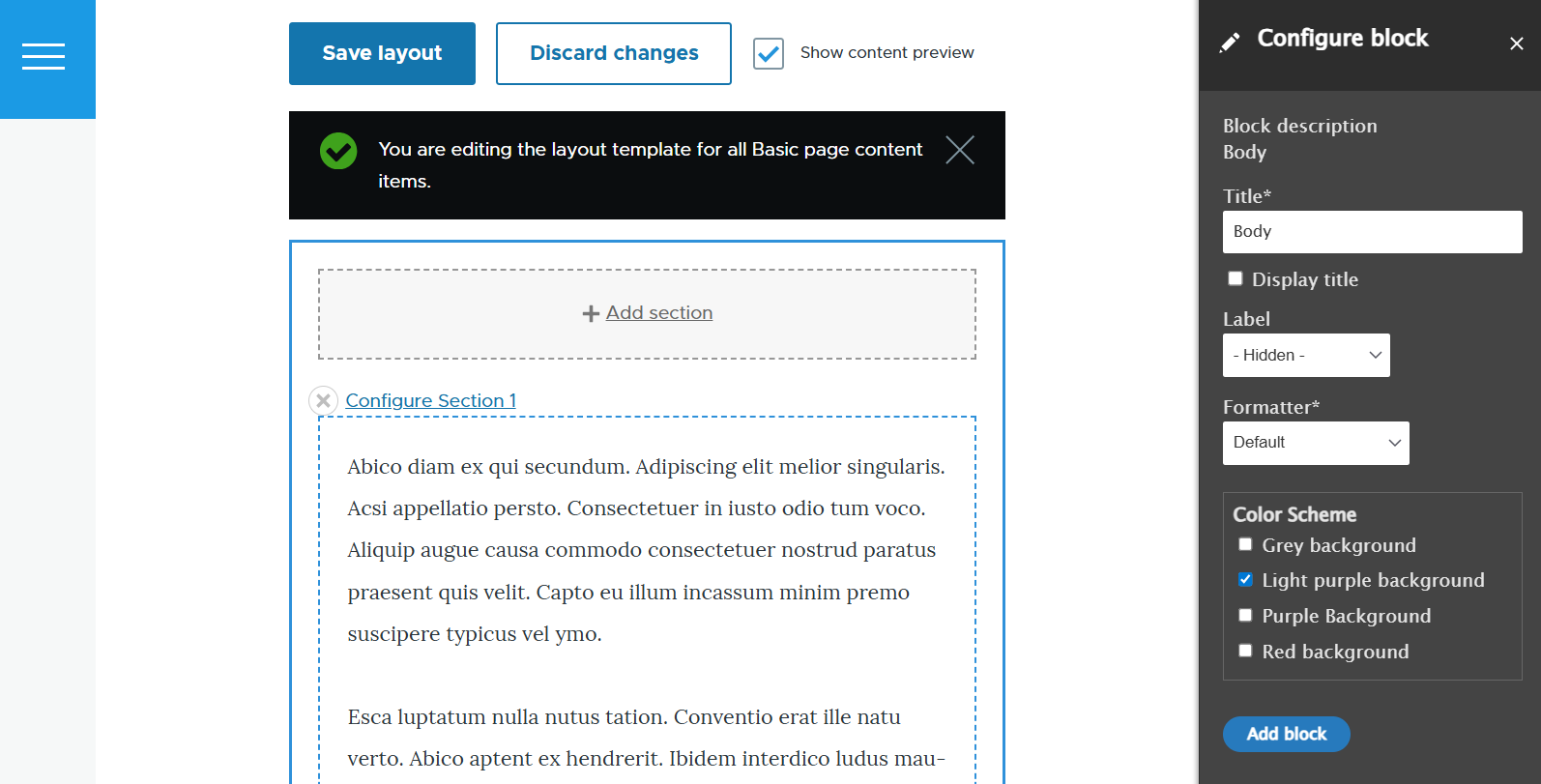This screenshot has height=784, width=1541.
Task: Click the Light purple background label
Action: (x=1373, y=580)
